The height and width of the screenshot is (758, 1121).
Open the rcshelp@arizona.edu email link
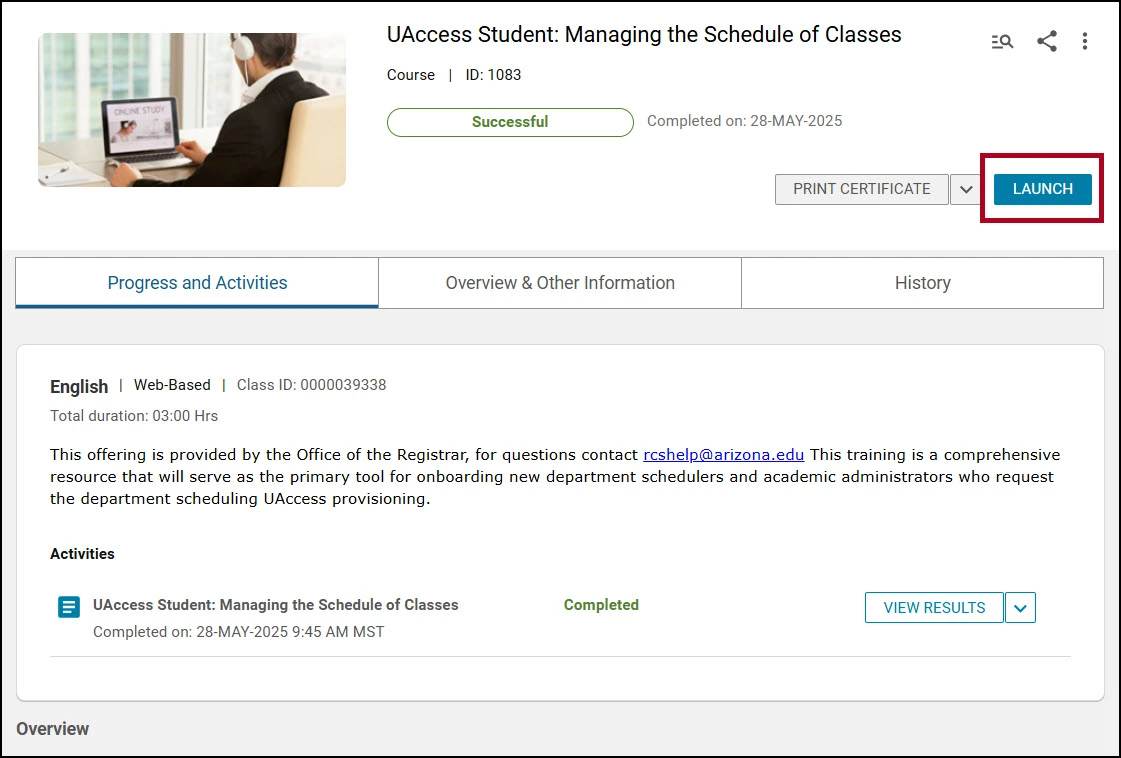click(724, 455)
